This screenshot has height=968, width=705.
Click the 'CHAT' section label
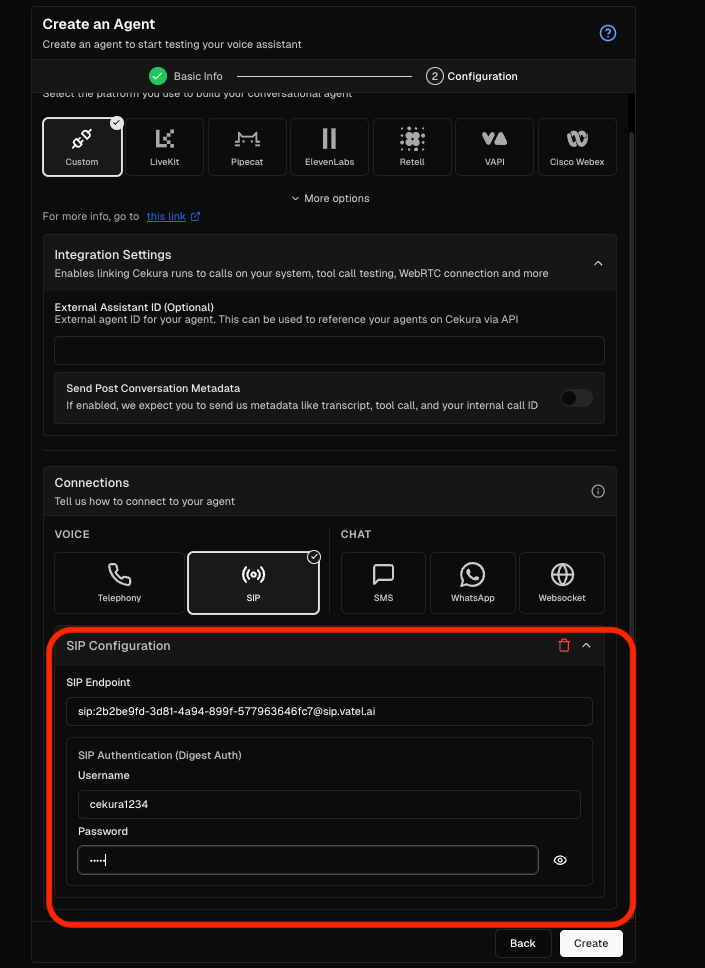tap(356, 534)
